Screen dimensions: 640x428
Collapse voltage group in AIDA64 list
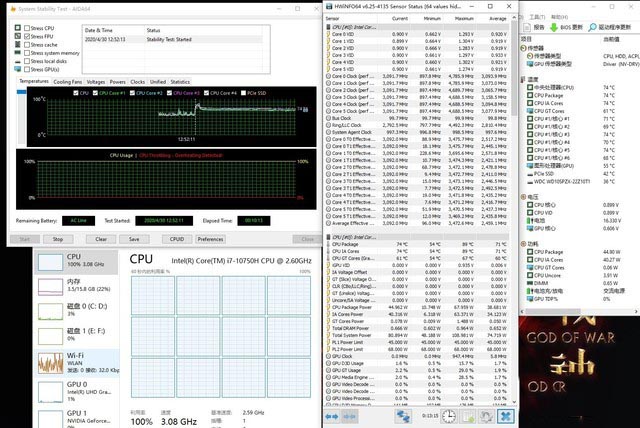[x=524, y=197]
